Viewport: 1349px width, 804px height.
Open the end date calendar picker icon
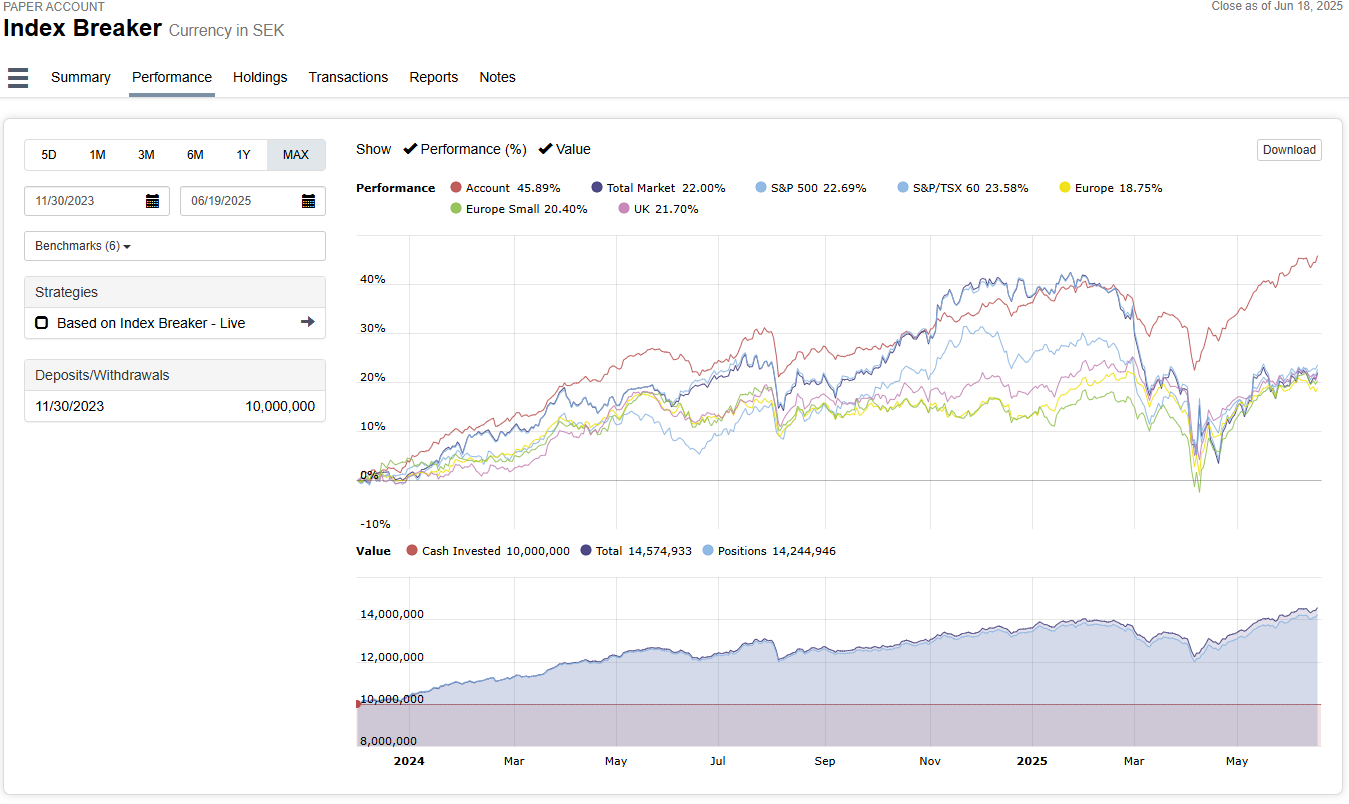point(308,201)
